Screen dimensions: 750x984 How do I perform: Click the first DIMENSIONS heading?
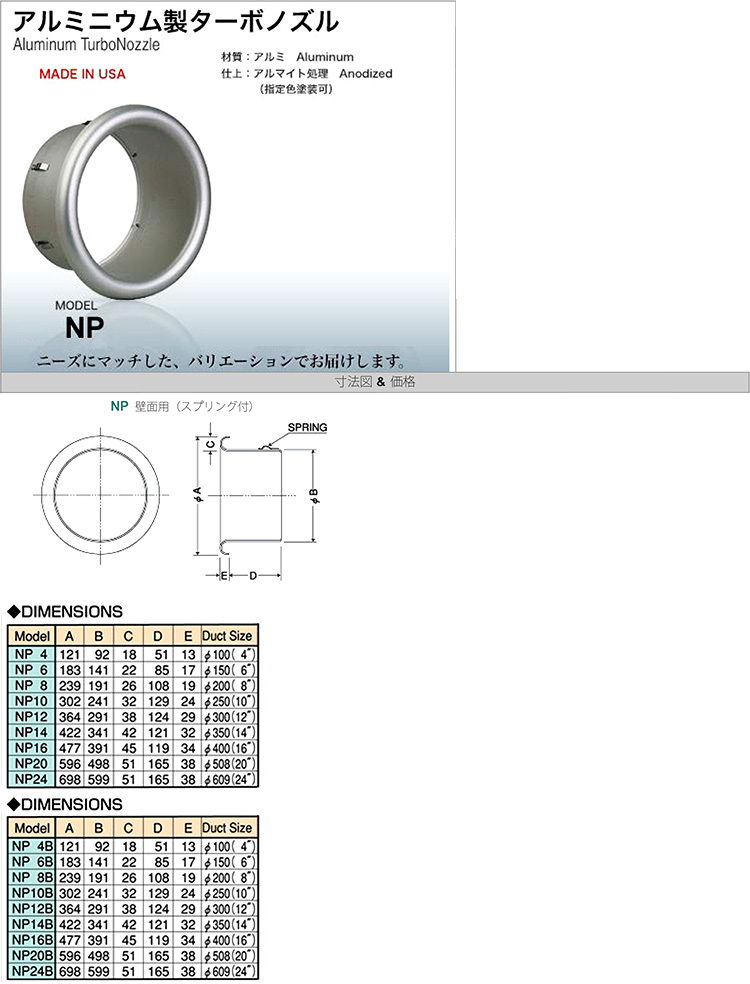(65, 612)
